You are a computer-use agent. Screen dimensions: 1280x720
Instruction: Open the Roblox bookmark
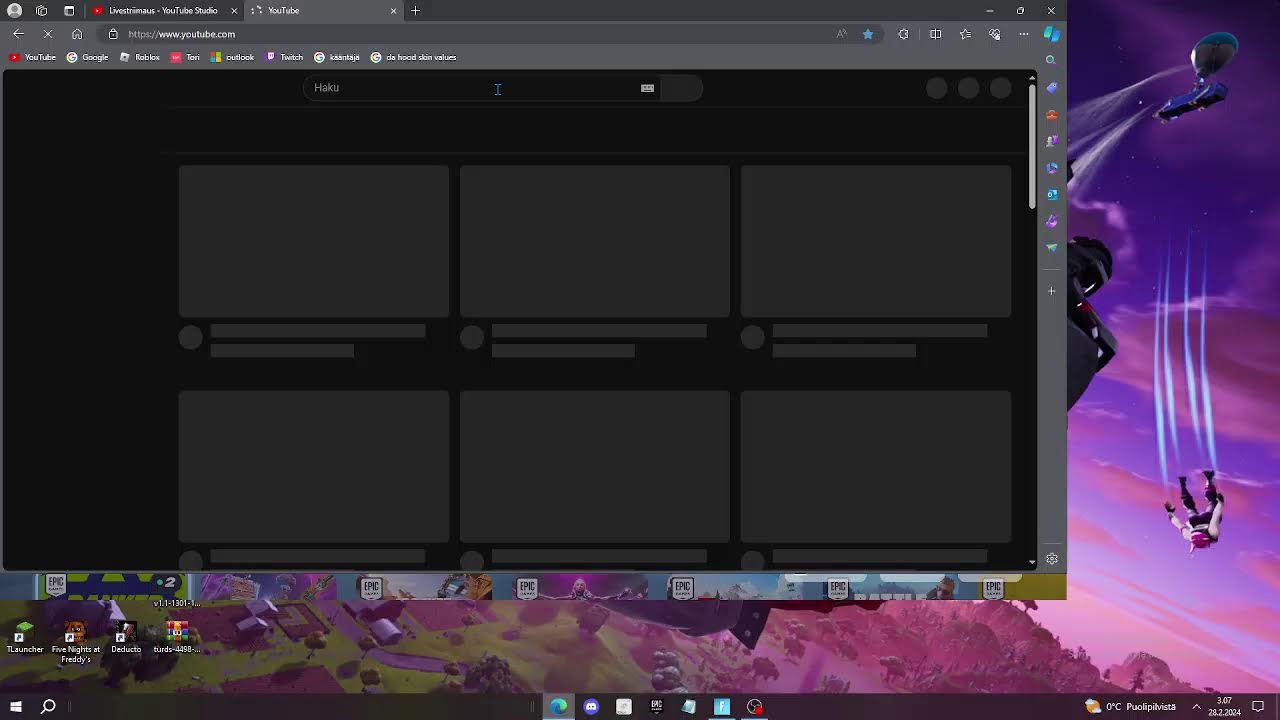coord(140,57)
